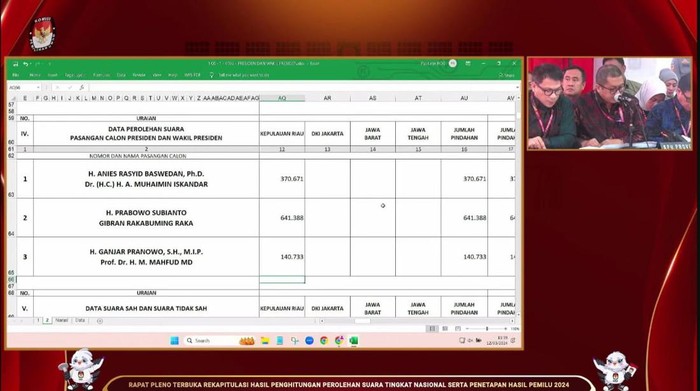Click the DATA SUARA SAH DAN SUARA TIDAK SAH cell
The image size is (700, 391).
pos(146,308)
